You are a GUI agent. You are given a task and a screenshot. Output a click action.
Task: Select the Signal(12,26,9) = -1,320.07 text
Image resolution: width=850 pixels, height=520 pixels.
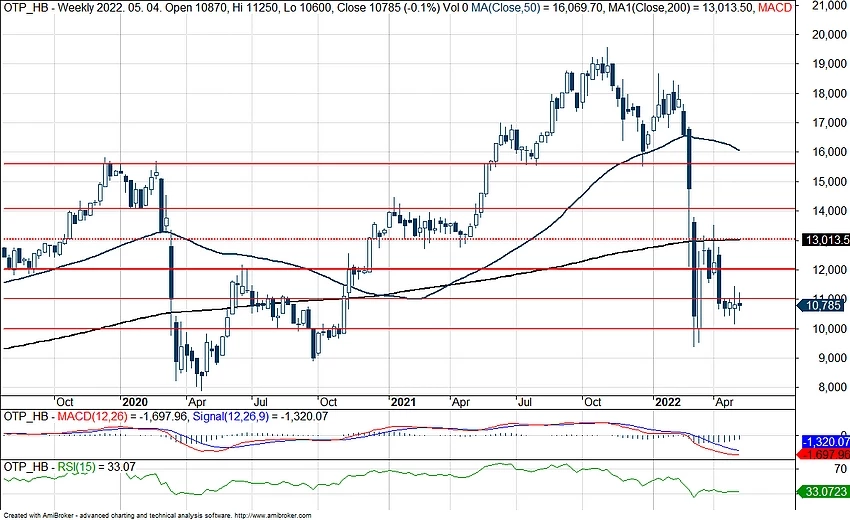(x=260, y=416)
